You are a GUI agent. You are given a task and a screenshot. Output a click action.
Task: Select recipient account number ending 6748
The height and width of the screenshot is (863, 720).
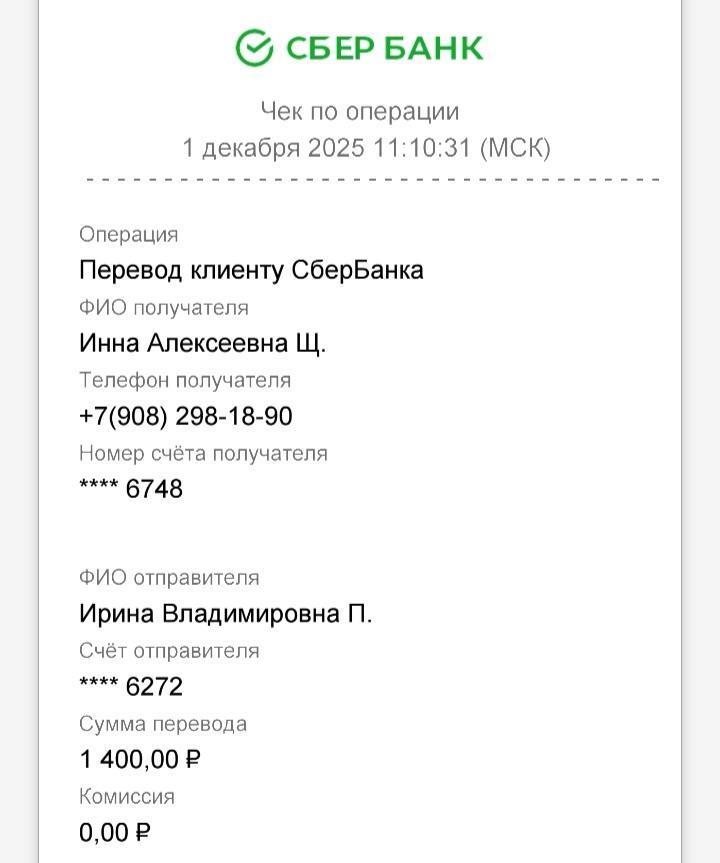coord(131,489)
